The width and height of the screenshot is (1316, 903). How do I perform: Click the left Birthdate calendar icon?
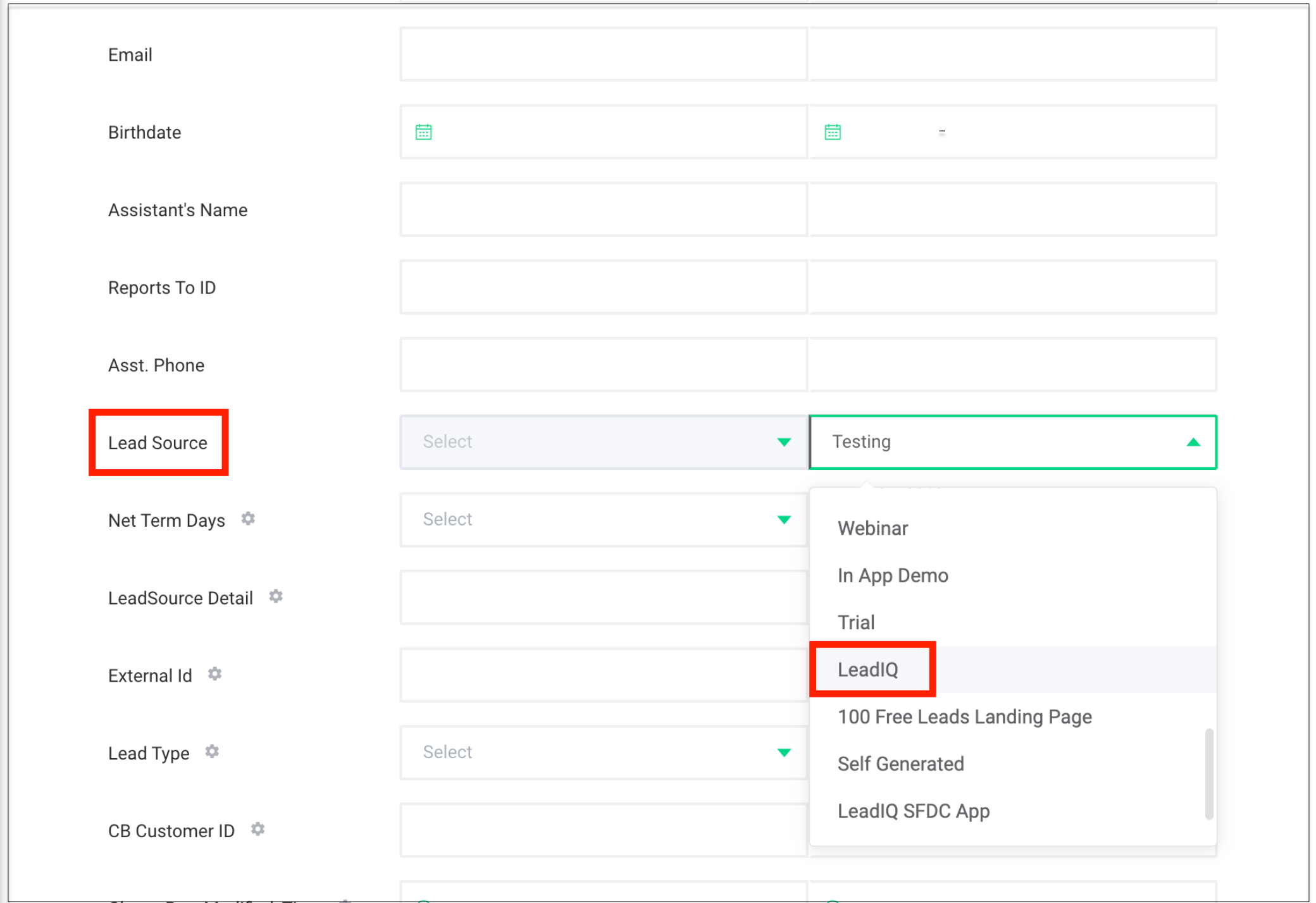(x=423, y=132)
